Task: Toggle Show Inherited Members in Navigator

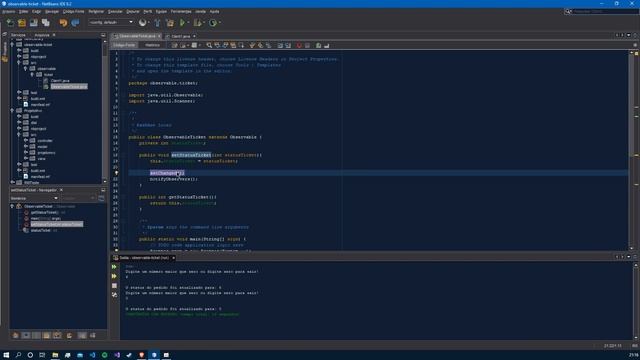Action: pos(16,336)
